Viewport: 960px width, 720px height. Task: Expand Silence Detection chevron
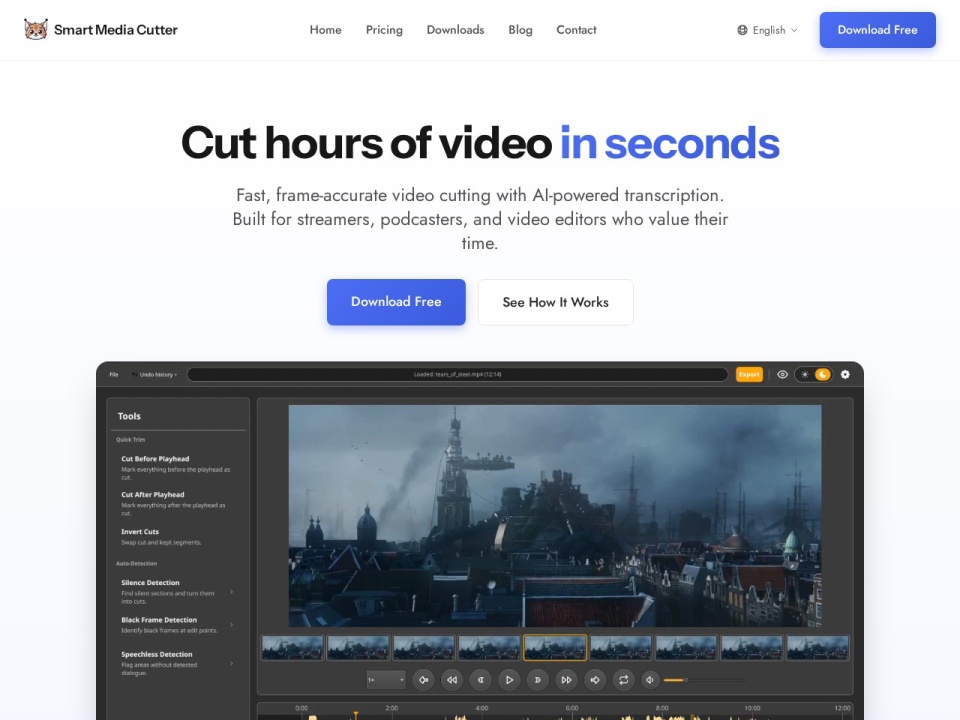[x=231, y=592]
